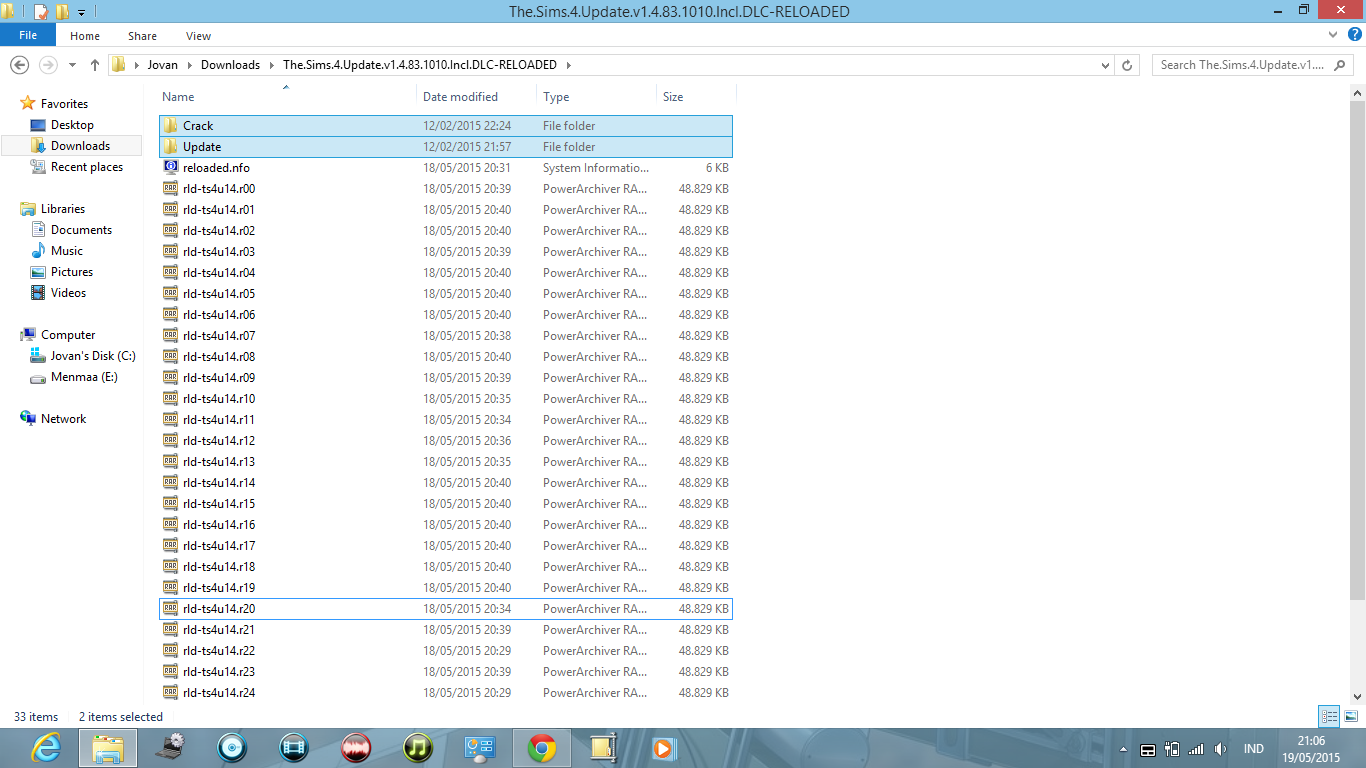Select Network in the navigation pane
Viewport: 1366px width, 768px height.
(x=63, y=419)
